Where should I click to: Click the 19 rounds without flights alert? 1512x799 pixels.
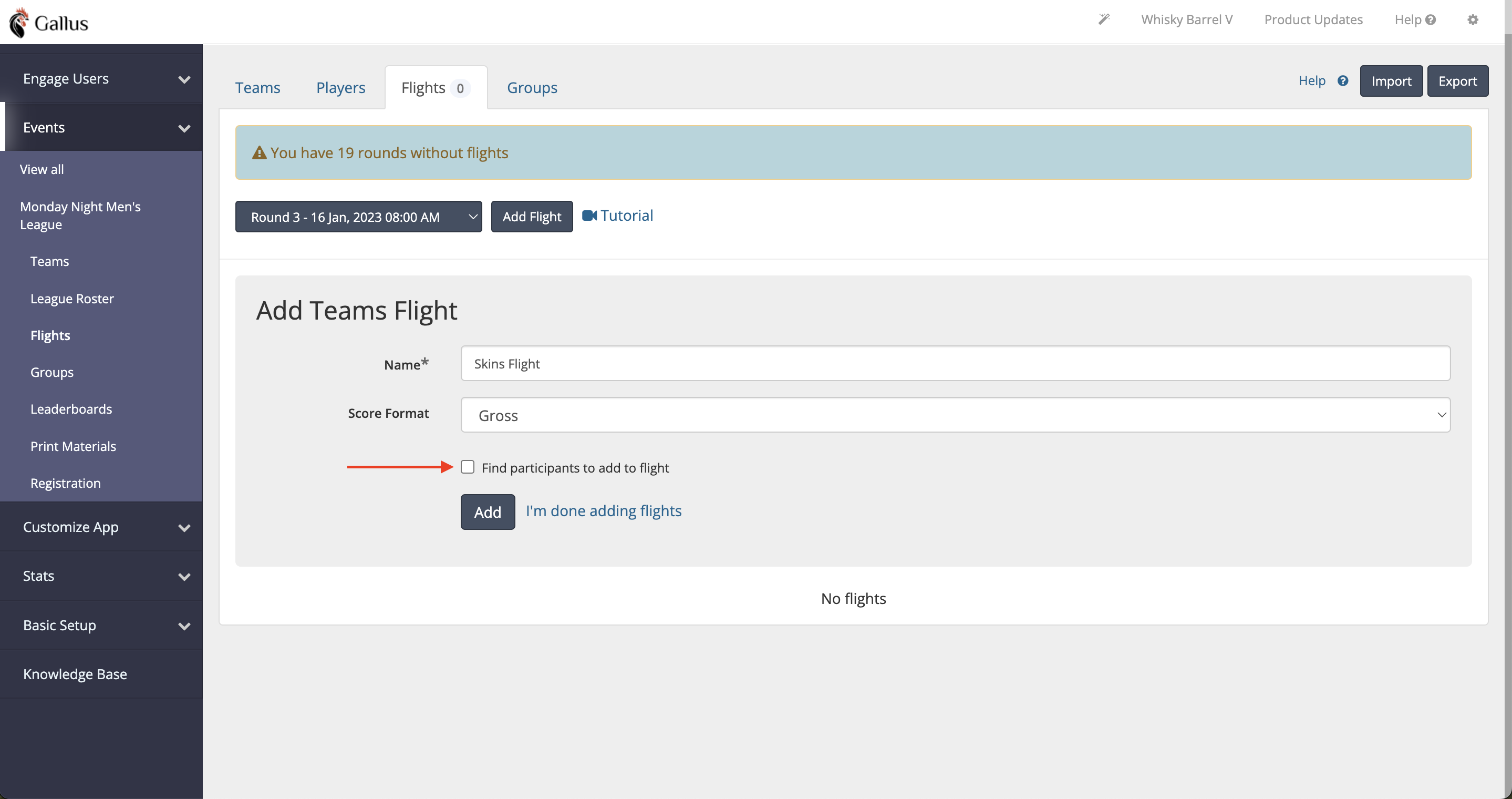click(853, 152)
